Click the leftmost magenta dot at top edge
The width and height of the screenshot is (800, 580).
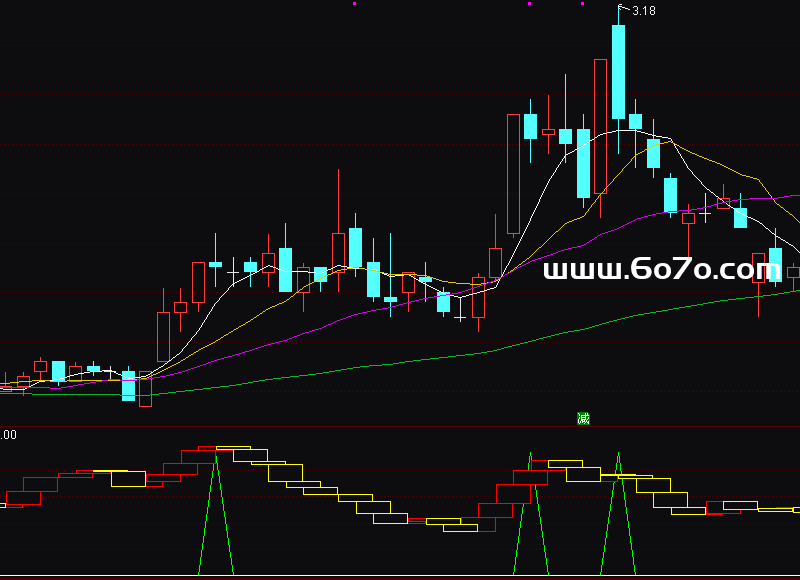pyautogui.click(x=355, y=4)
